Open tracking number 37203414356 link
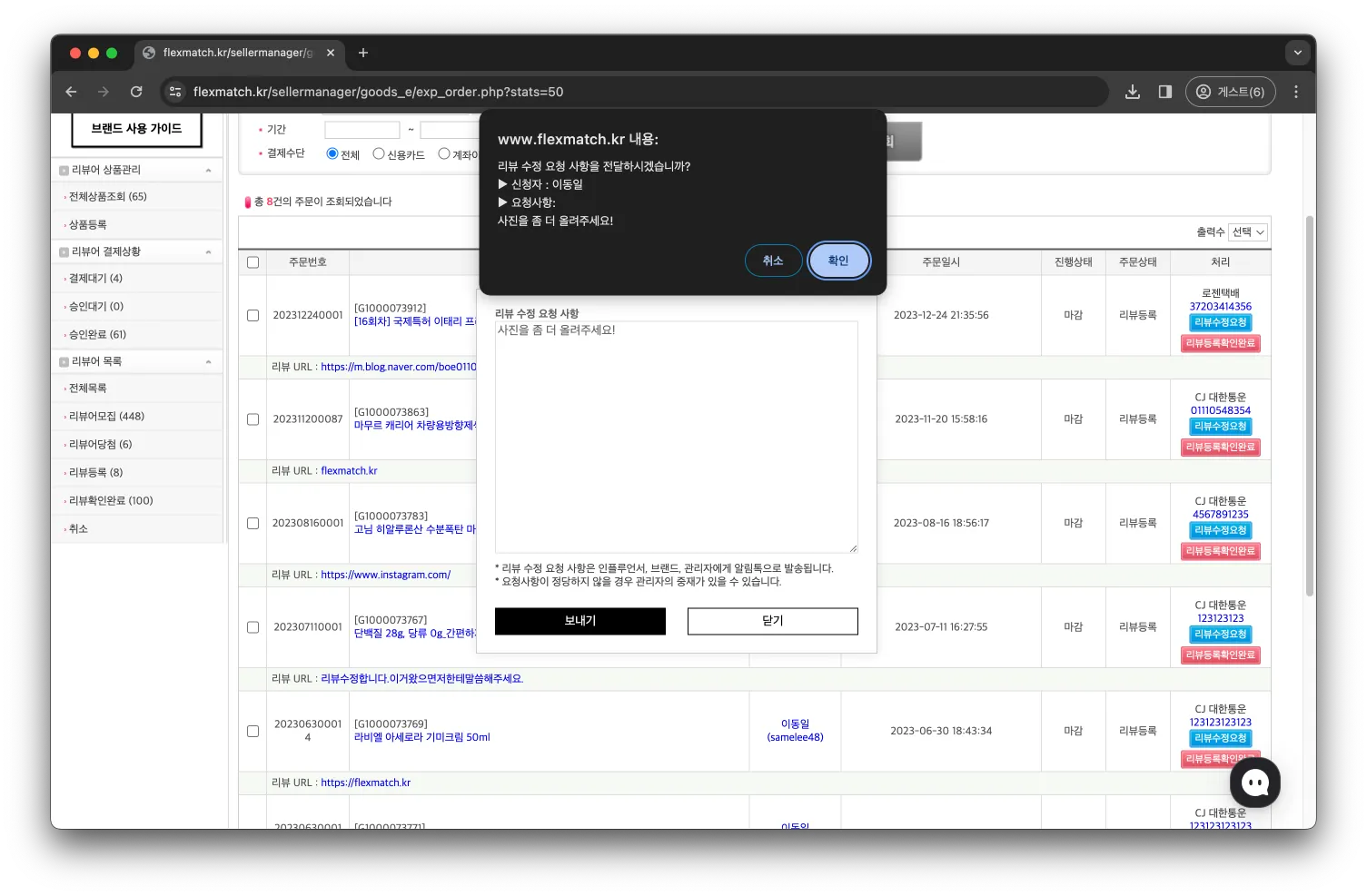The height and width of the screenshot is (896, 1367). [1221, 307]
